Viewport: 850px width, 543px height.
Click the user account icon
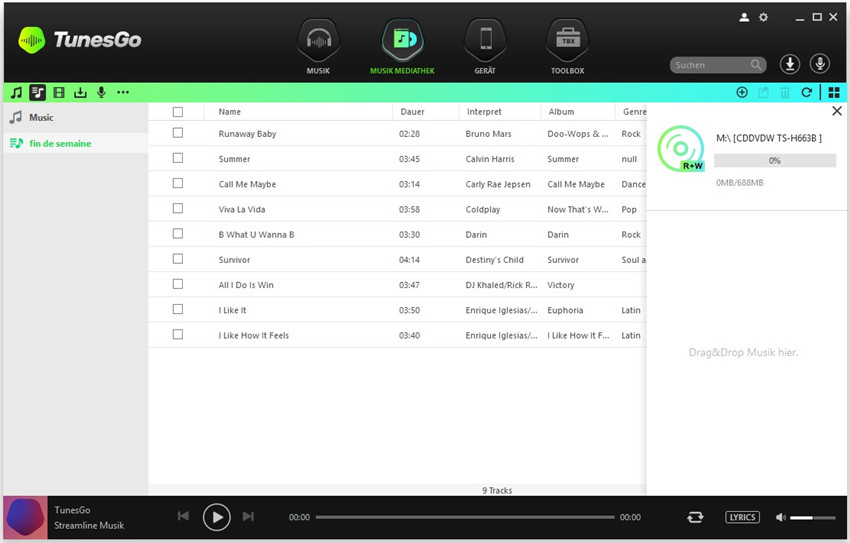[x=744, y=17]
